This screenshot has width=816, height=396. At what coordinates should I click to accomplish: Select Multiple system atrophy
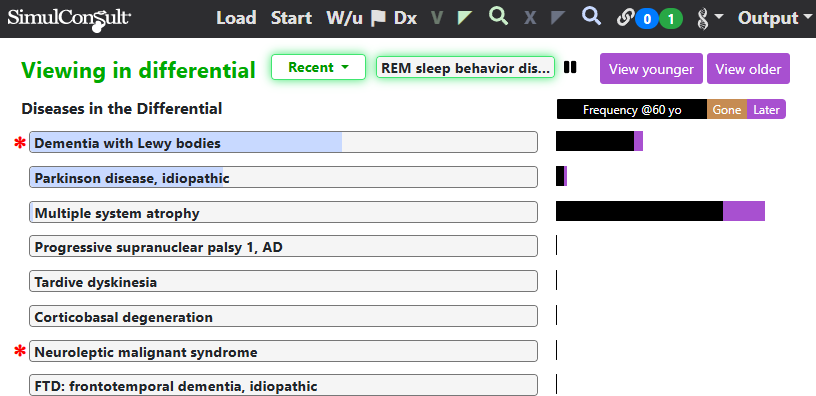tap(283, 212)
